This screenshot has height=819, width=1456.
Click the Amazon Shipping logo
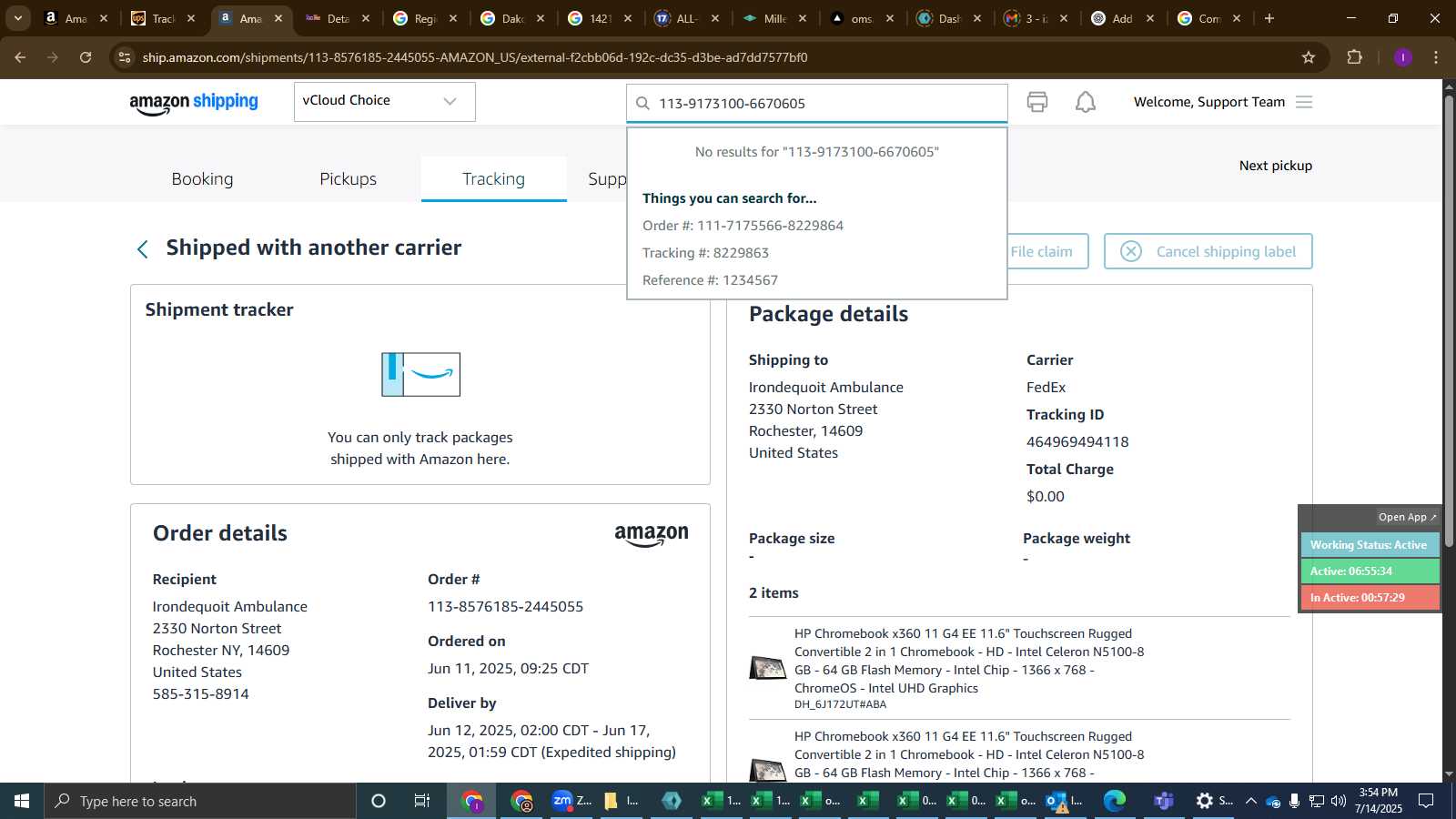coord(194,103)
